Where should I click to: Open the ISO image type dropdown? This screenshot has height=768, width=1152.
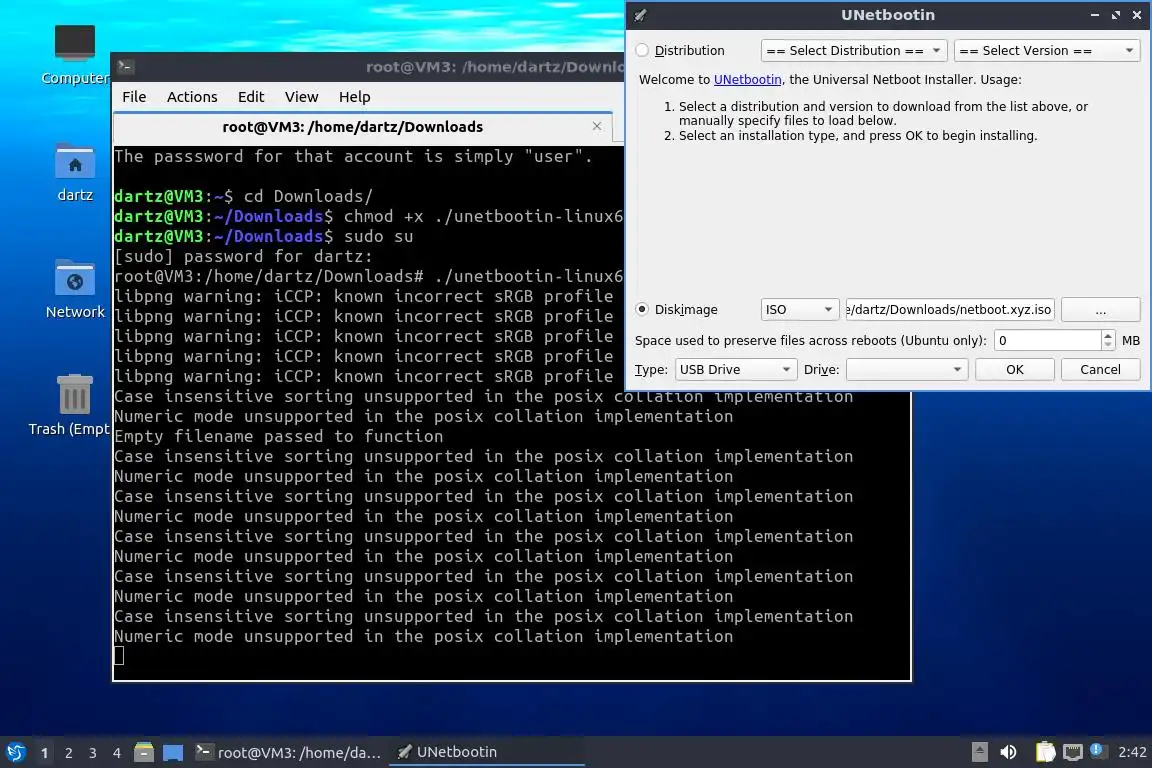click(799, 309)
